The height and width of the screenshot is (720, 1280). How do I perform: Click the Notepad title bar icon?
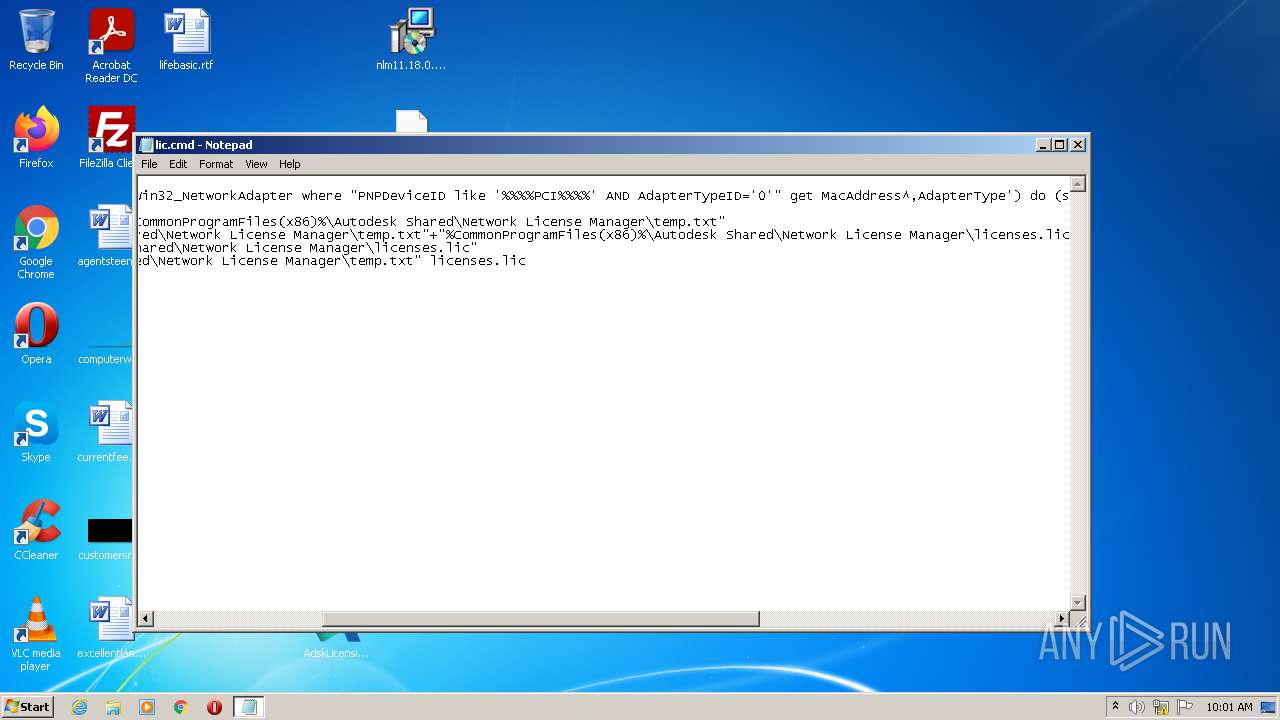(x=146, y=145)
